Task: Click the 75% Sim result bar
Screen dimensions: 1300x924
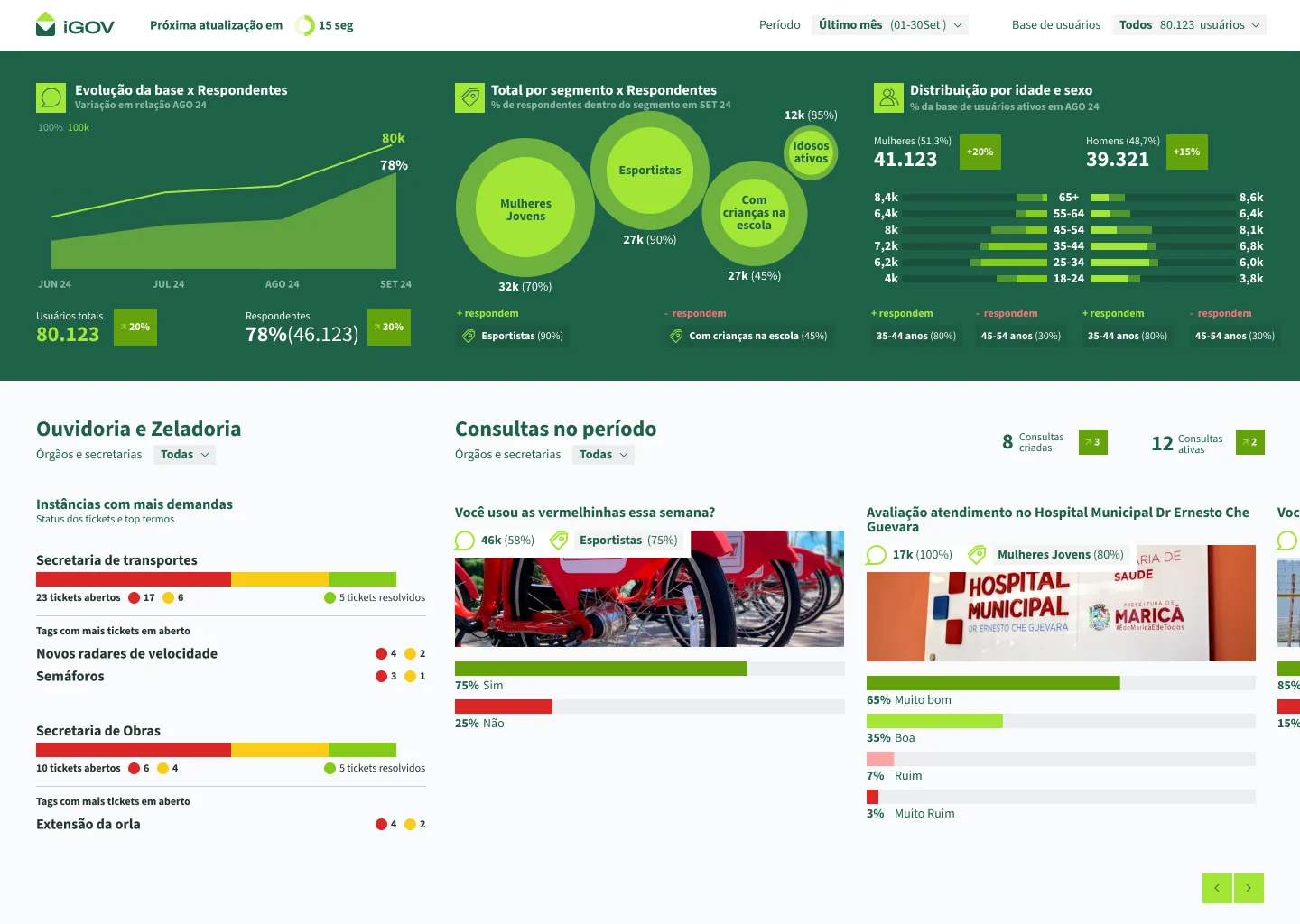Action: coord(650,669)
